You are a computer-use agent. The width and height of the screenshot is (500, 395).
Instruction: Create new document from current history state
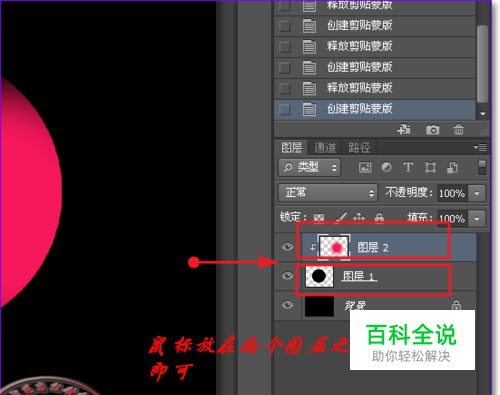(404, 129)
